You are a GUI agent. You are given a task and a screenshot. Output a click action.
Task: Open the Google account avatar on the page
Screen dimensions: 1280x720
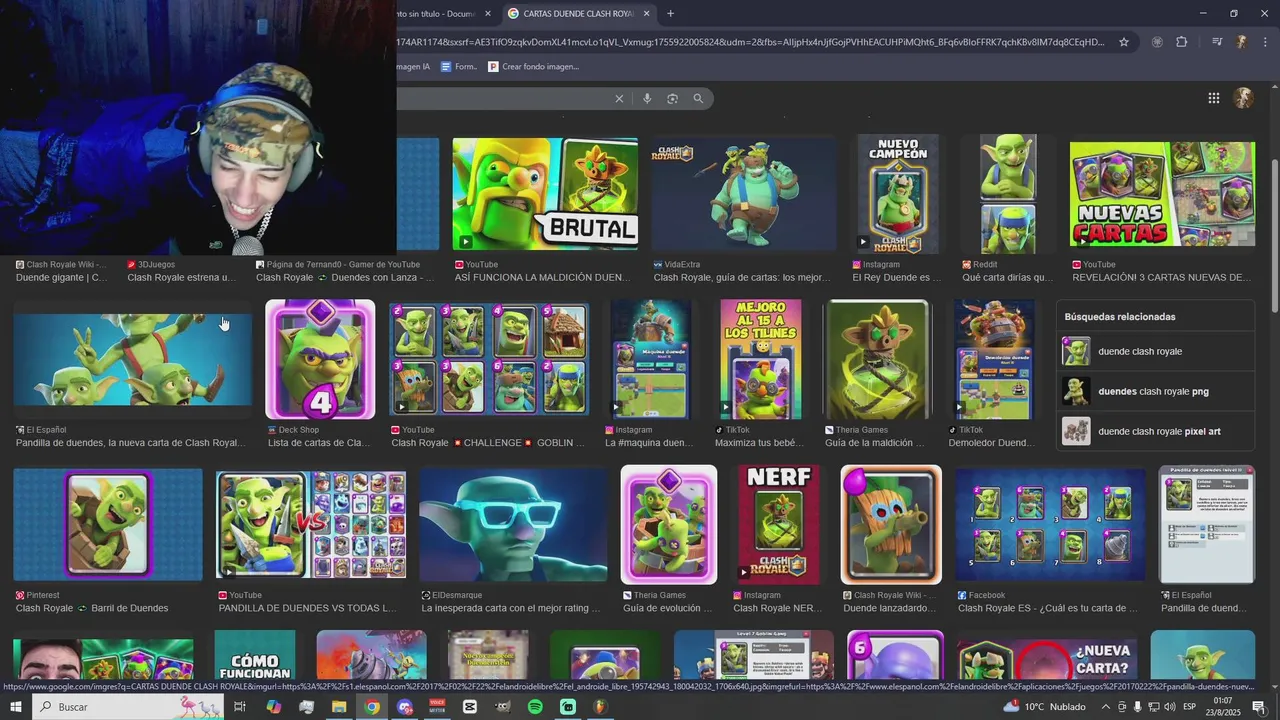(x=1244, y=98)
